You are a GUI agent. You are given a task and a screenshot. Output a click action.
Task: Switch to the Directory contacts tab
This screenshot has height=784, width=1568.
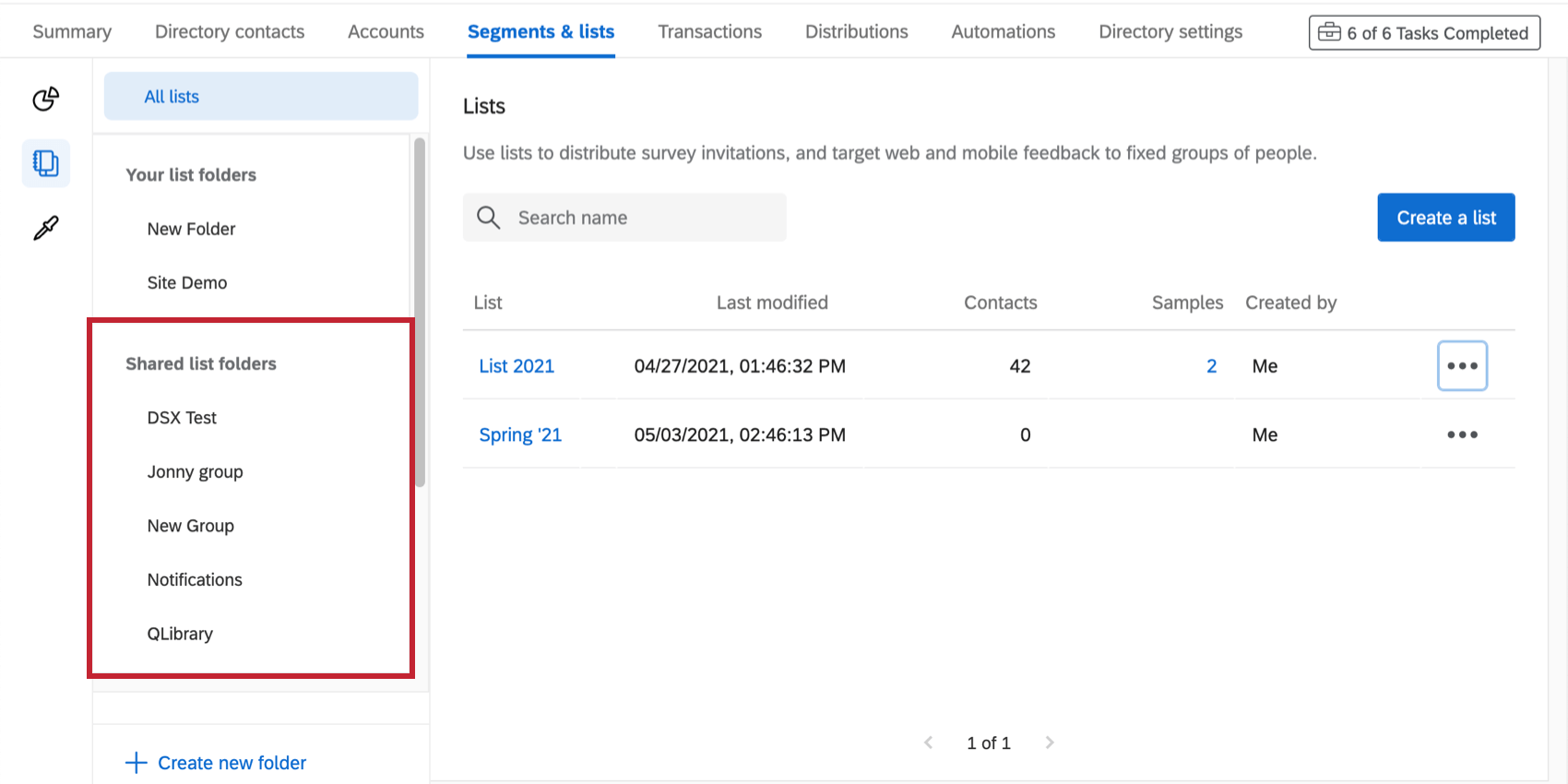tap(230, 31)
